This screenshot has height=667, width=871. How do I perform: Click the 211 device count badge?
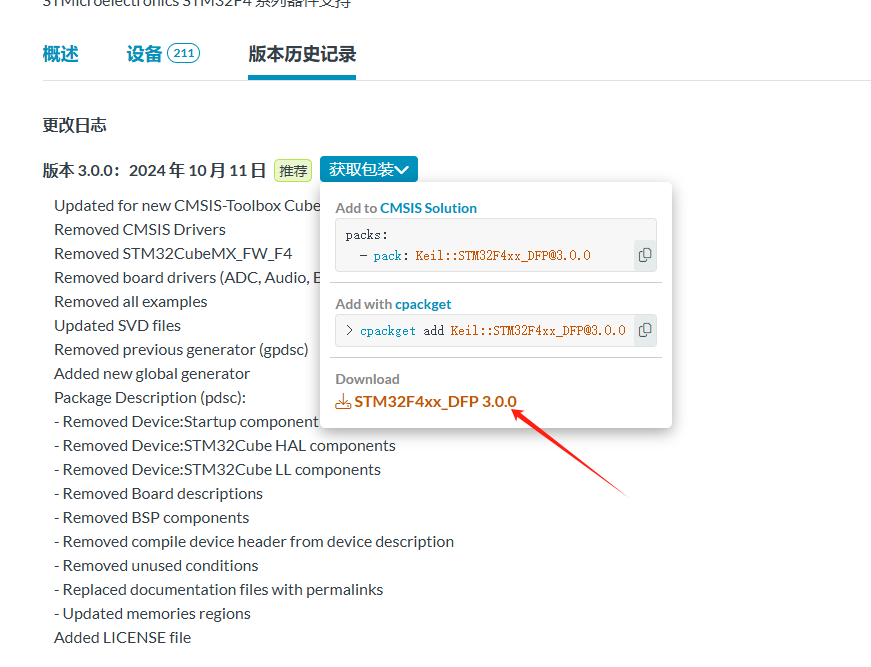pyautogui.click(x=184, y=53)
